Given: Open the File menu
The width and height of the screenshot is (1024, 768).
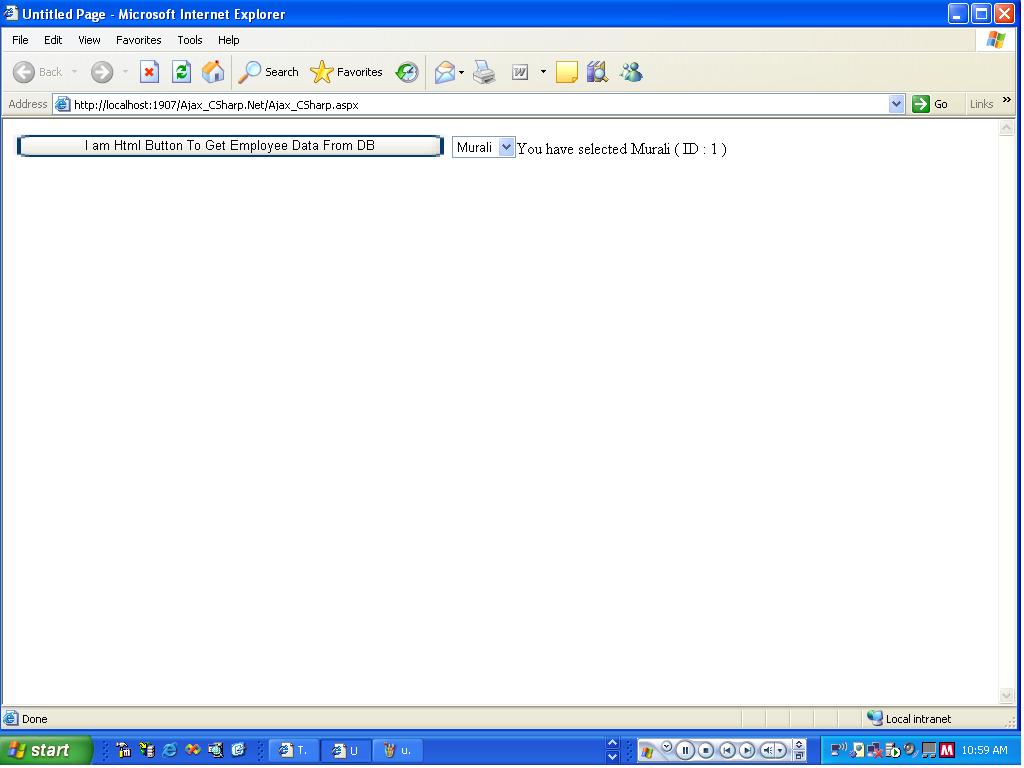Looking at the screenshot, I should 20,40.
